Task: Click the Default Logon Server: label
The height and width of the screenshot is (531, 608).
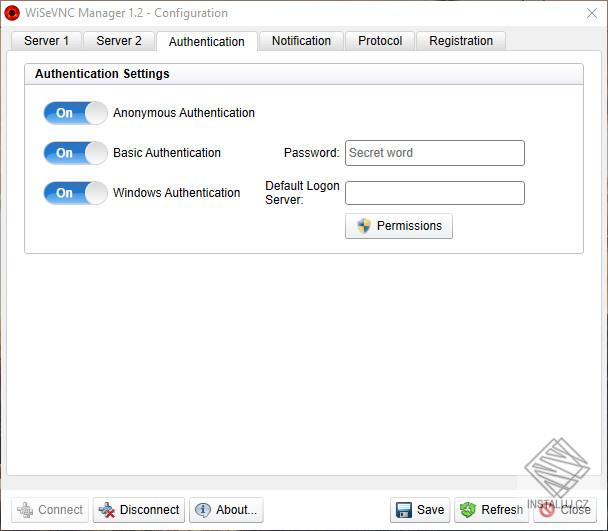Action: [x=302, y=193]
